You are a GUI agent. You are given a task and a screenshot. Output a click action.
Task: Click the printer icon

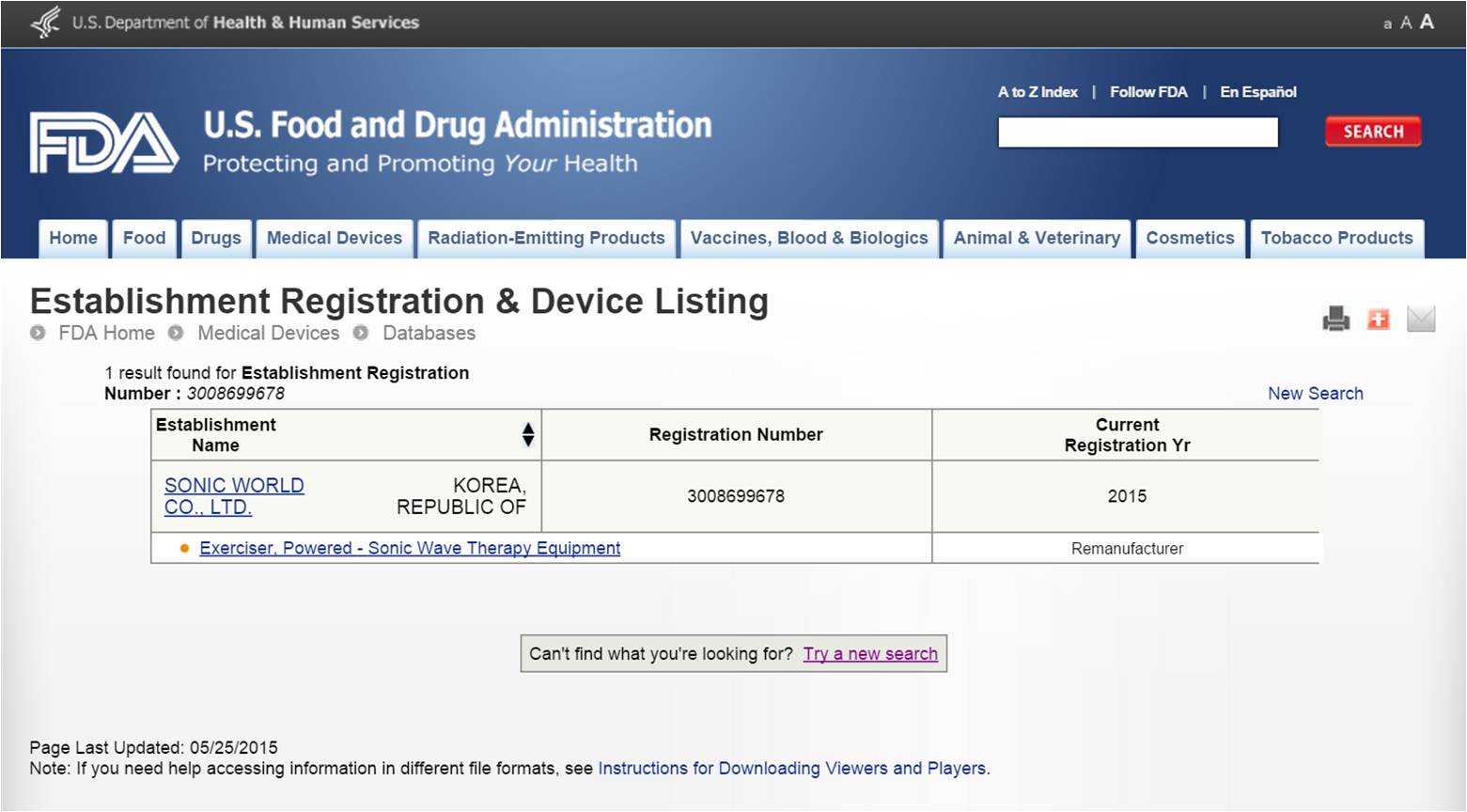coord(1335,320)
